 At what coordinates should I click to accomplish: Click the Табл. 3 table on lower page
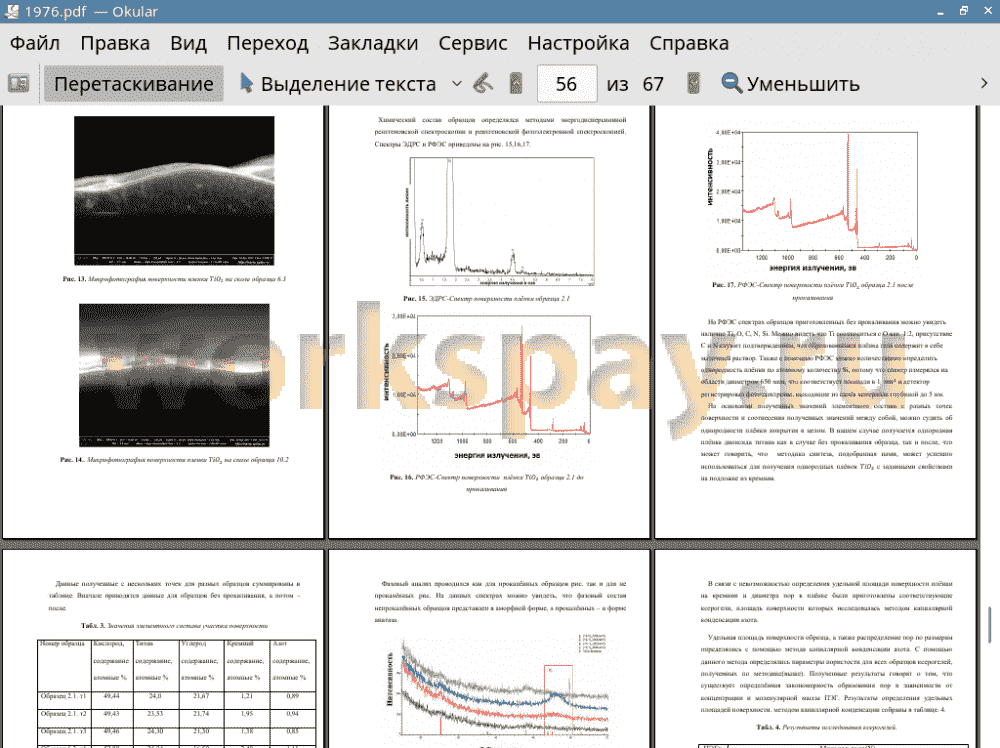(x=177, y=693)
